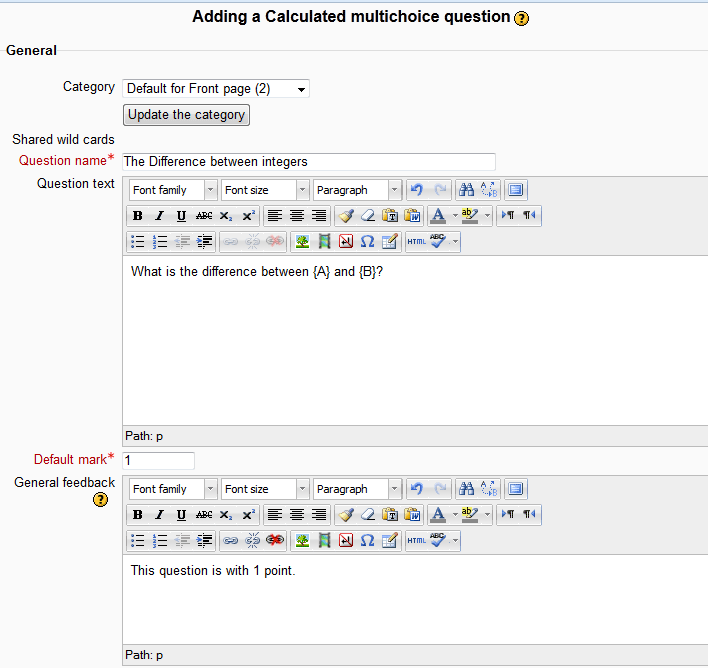Screen dimensions: 708x668
Task: Click the Update the category button
Action: coord(186,115)
